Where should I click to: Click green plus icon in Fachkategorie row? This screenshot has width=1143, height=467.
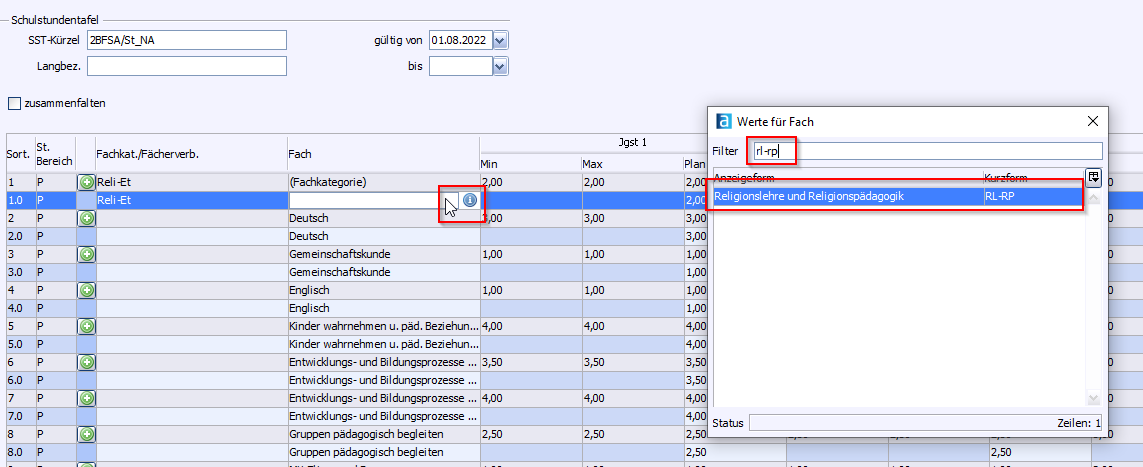[x=87, y=182]
